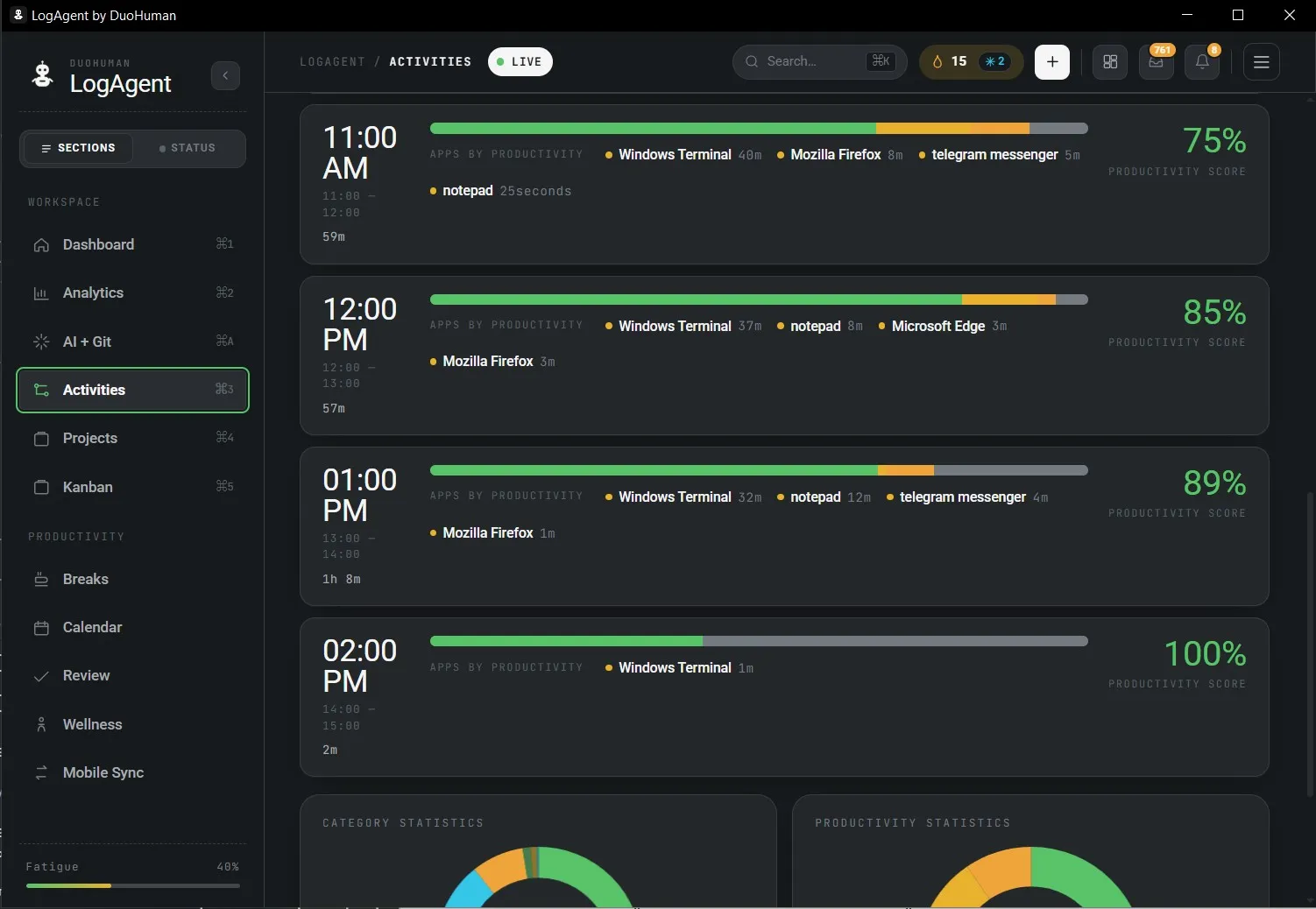
Task: Click the 85% productivity score
Action: [1214, 312]
